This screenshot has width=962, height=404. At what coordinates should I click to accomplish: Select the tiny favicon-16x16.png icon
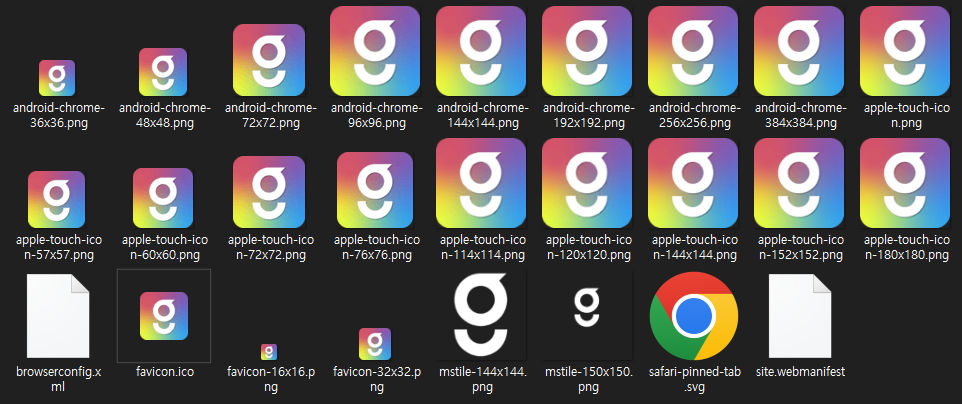[269, 352]
